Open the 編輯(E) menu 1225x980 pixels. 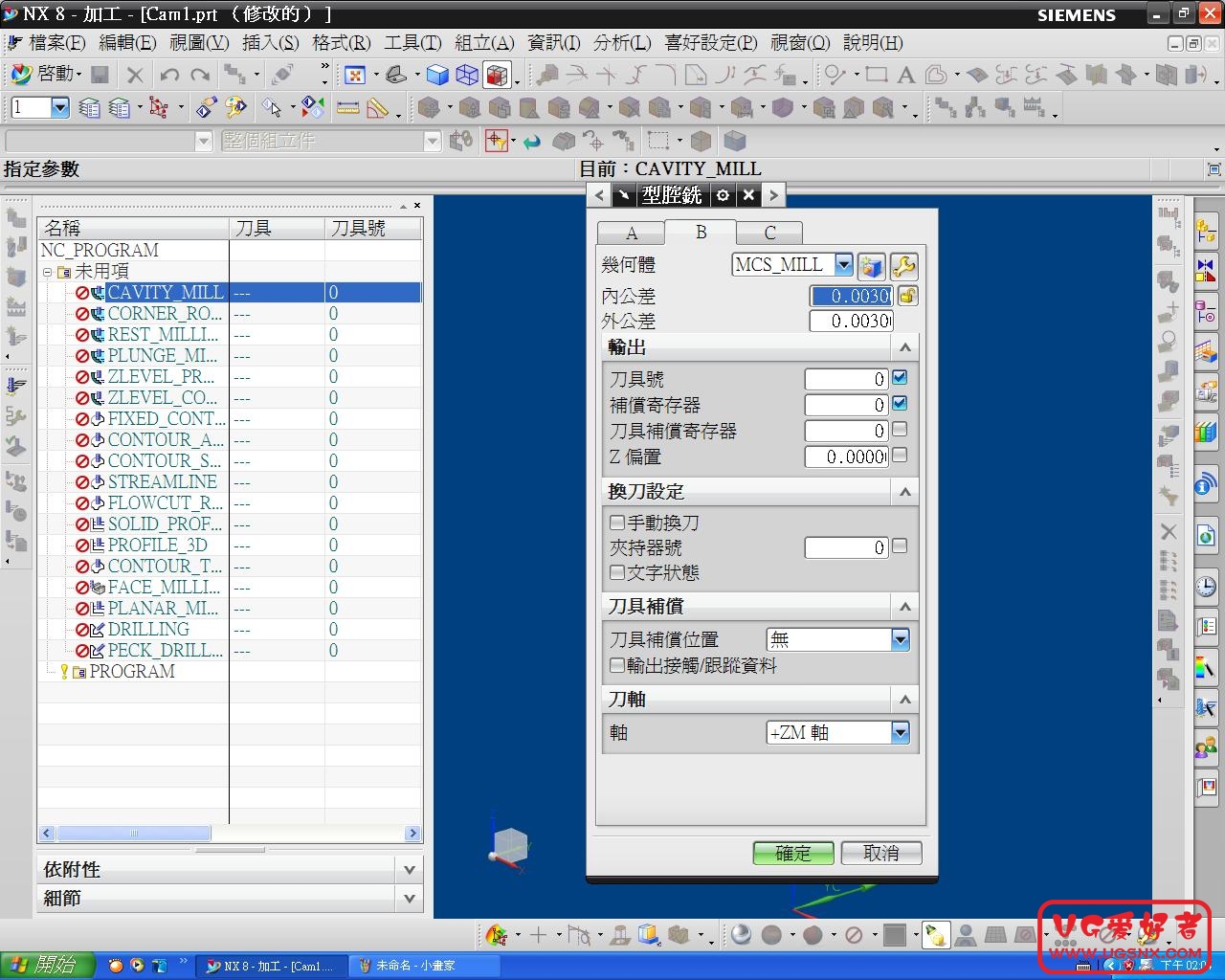[127, 43]
